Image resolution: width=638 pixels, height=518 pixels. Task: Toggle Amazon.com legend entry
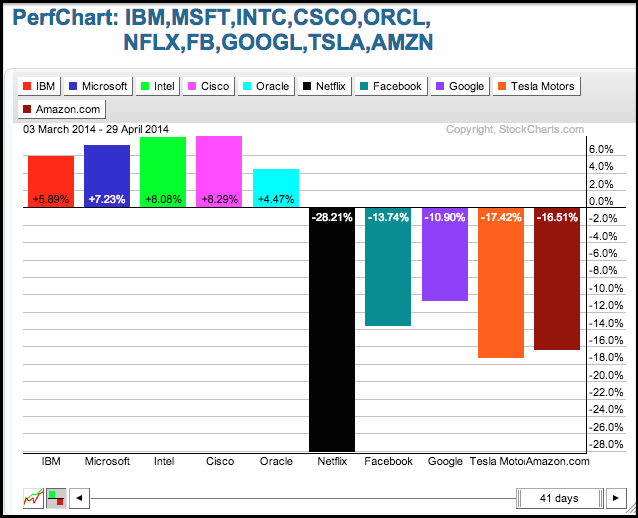[x=62, y=110]
